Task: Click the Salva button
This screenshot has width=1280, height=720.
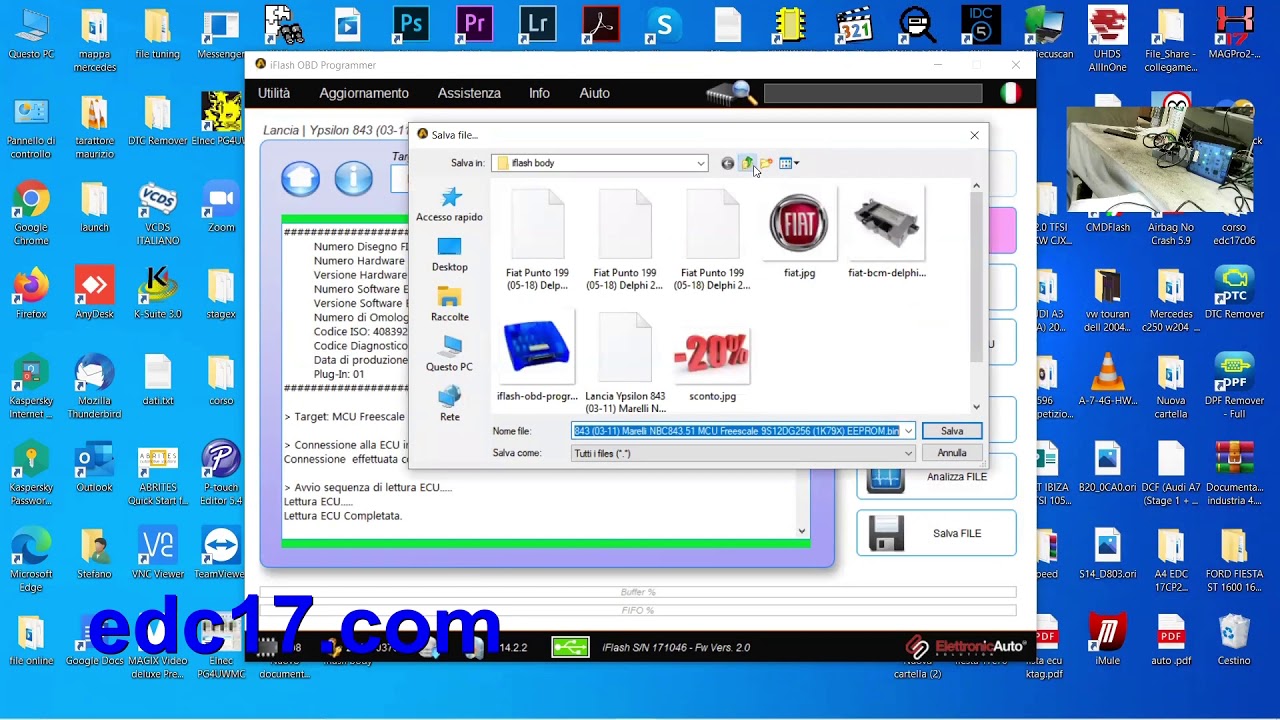Action: tap(951, 431)
